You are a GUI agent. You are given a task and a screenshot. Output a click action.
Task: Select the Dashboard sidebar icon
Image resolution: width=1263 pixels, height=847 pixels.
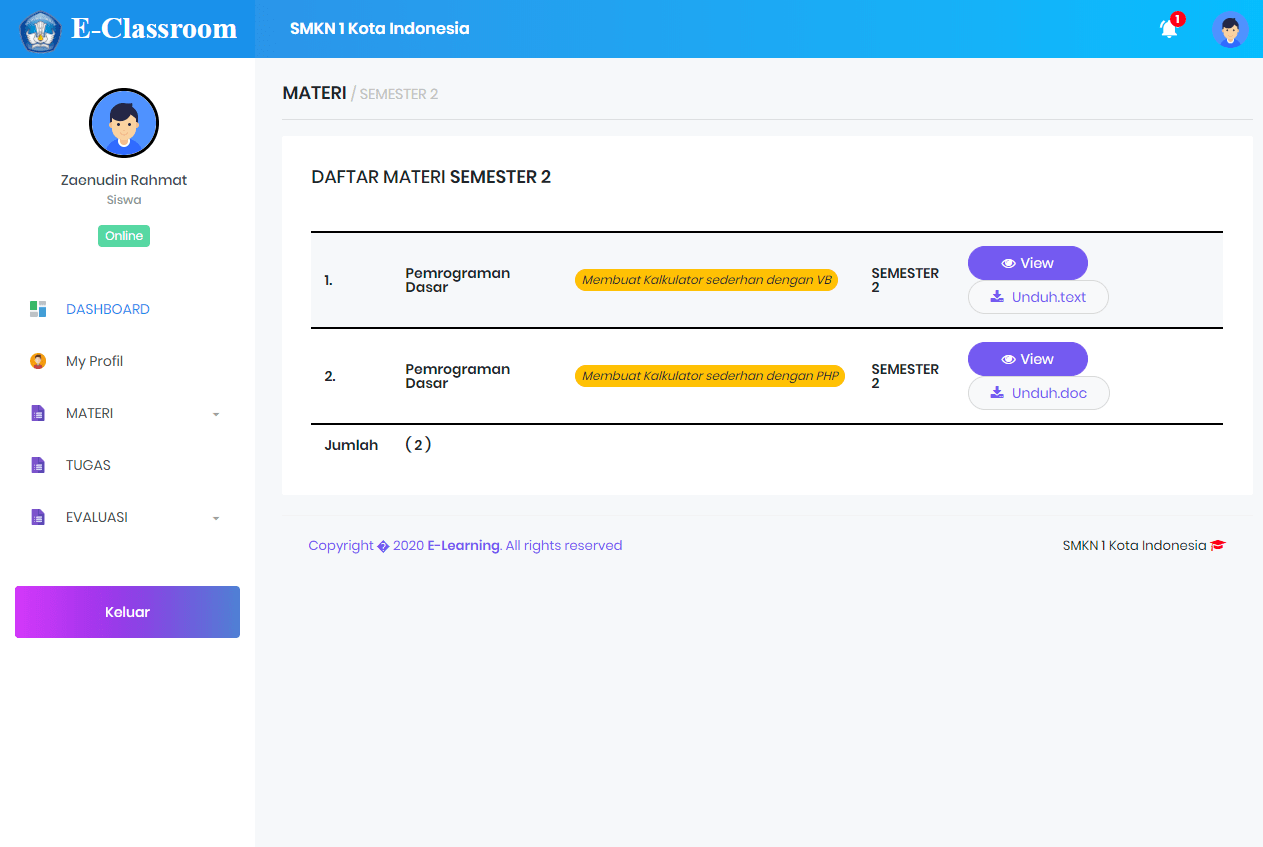[x=38, y=309]
